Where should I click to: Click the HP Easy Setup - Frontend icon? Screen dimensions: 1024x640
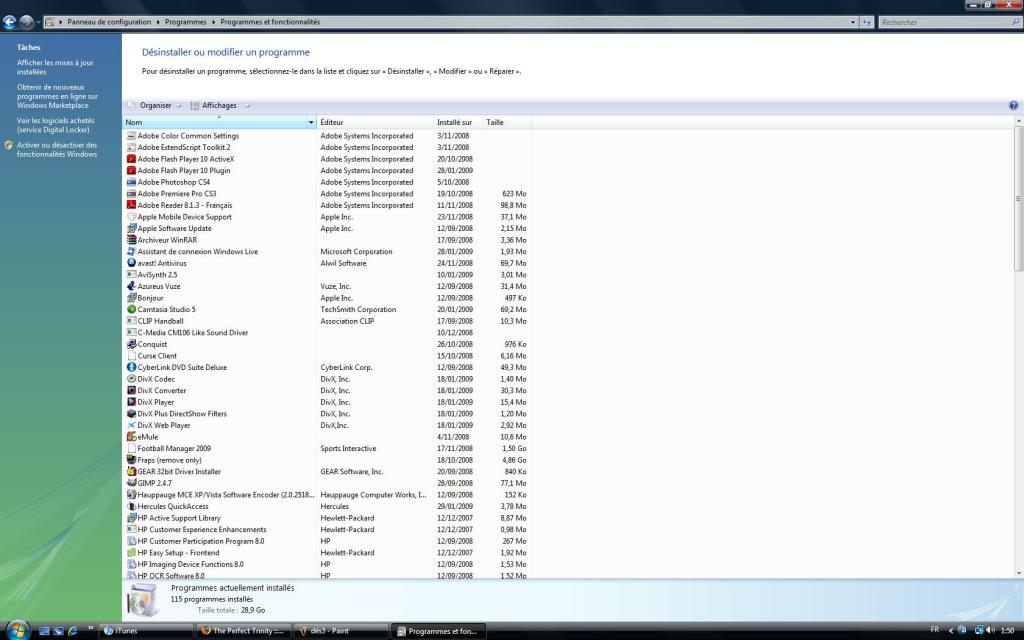(131, 552)
